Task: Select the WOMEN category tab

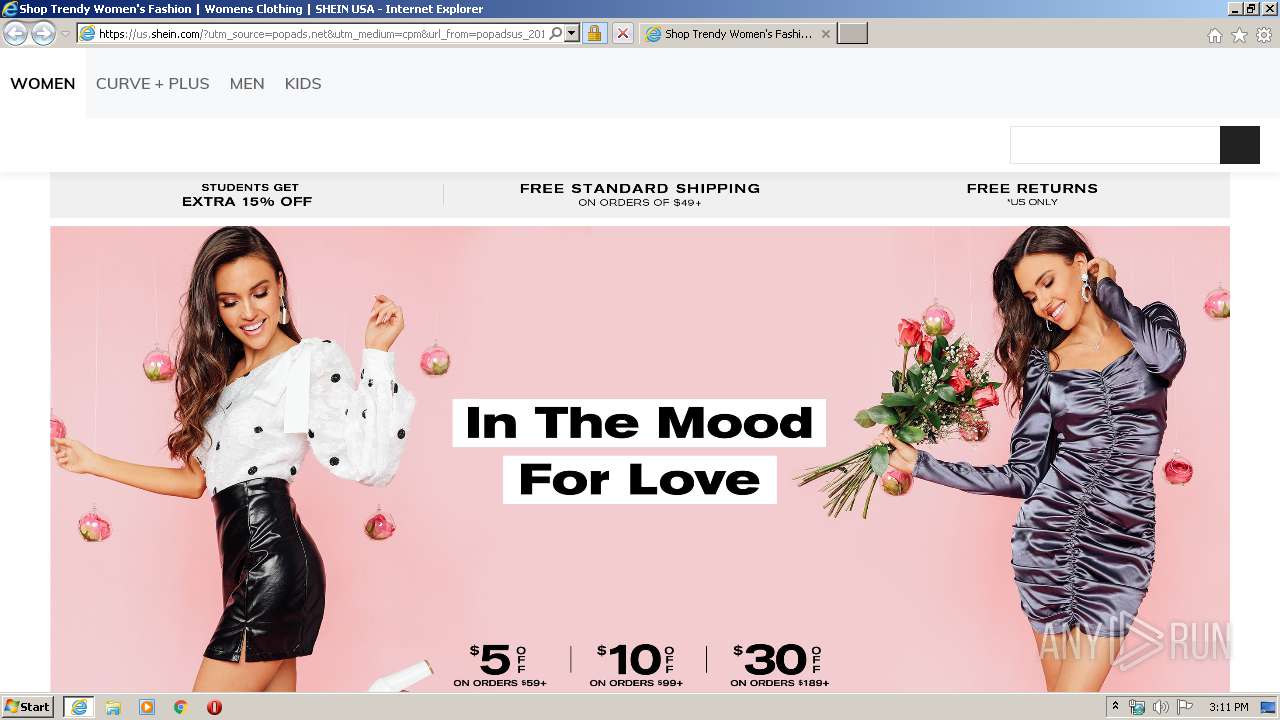Action: pos(43,84)
